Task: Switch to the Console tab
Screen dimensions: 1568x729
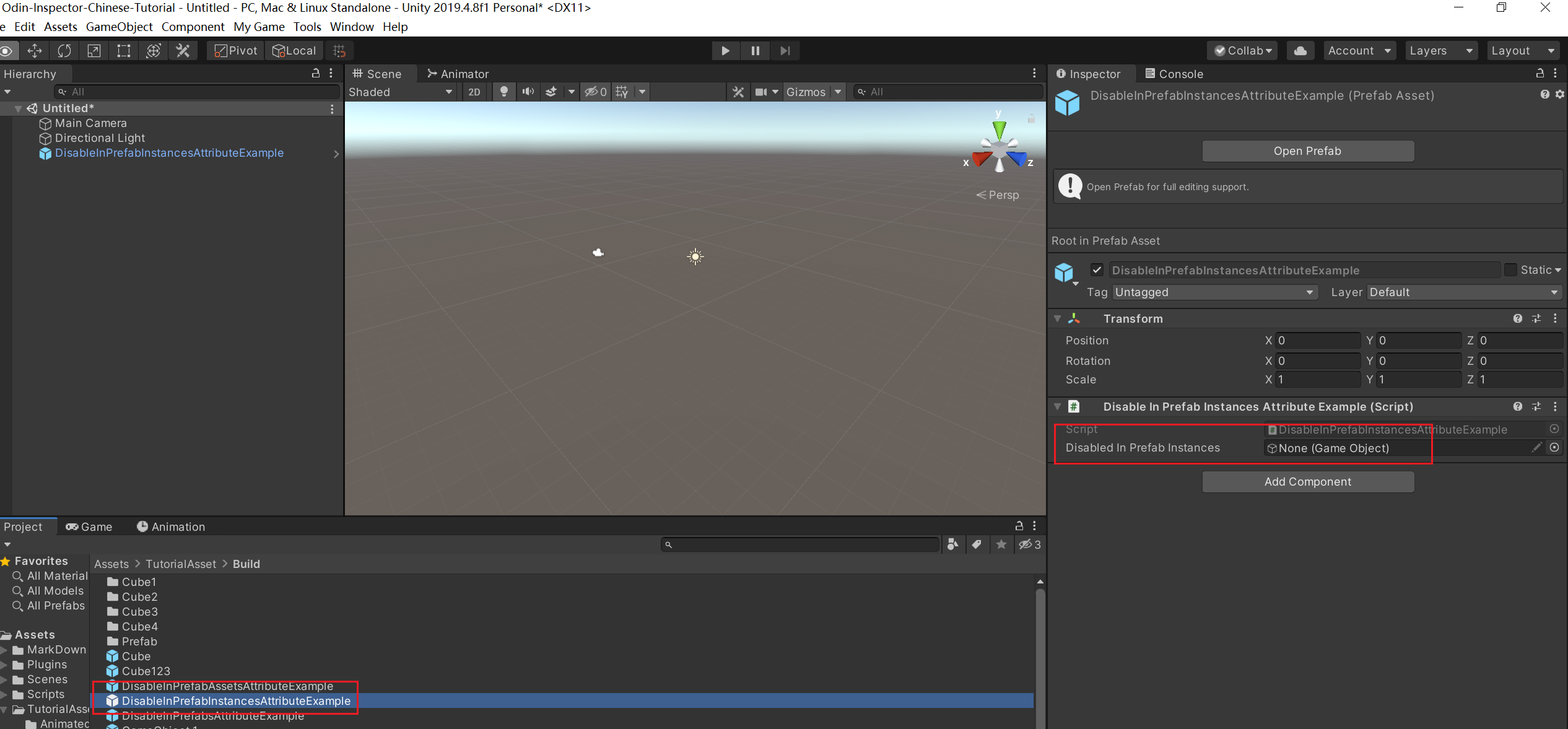Action: point(1174,74)
